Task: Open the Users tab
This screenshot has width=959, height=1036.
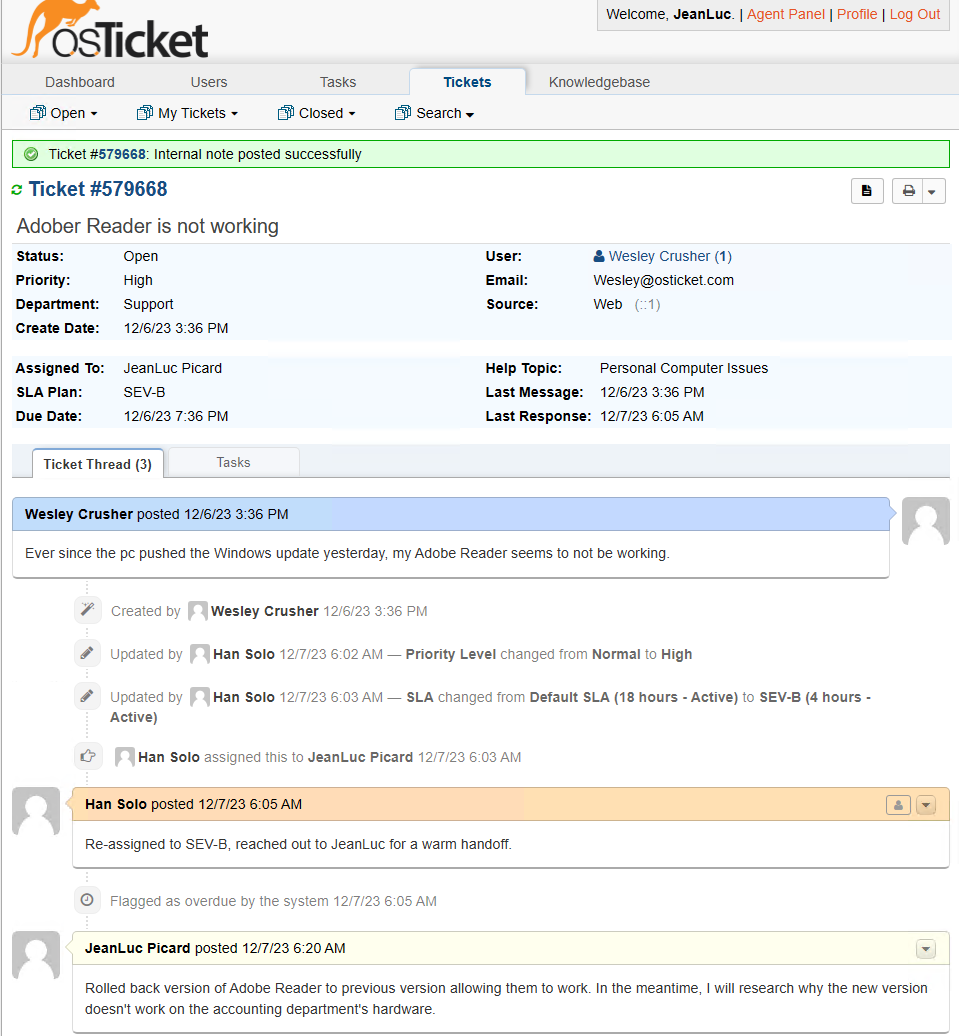Action: tap(209, 82)
